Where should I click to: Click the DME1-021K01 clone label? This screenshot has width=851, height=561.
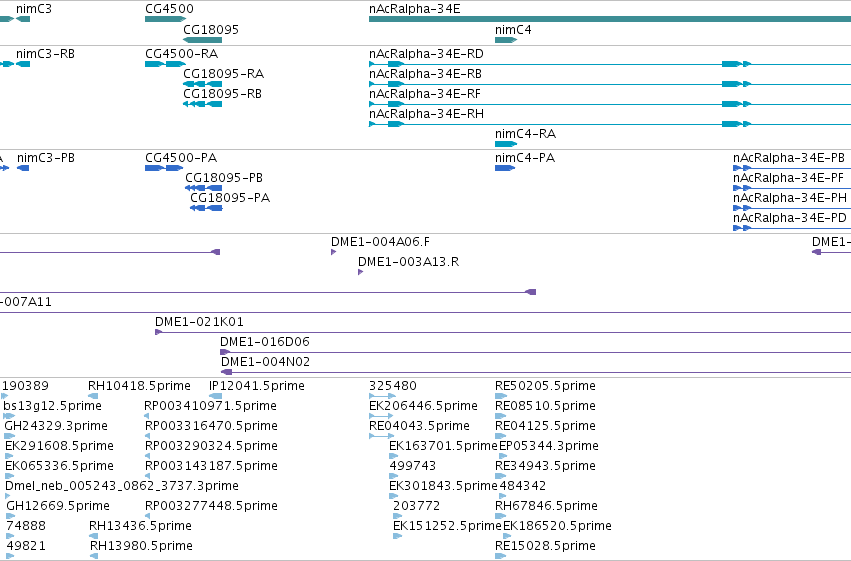[x=199, y=322]
